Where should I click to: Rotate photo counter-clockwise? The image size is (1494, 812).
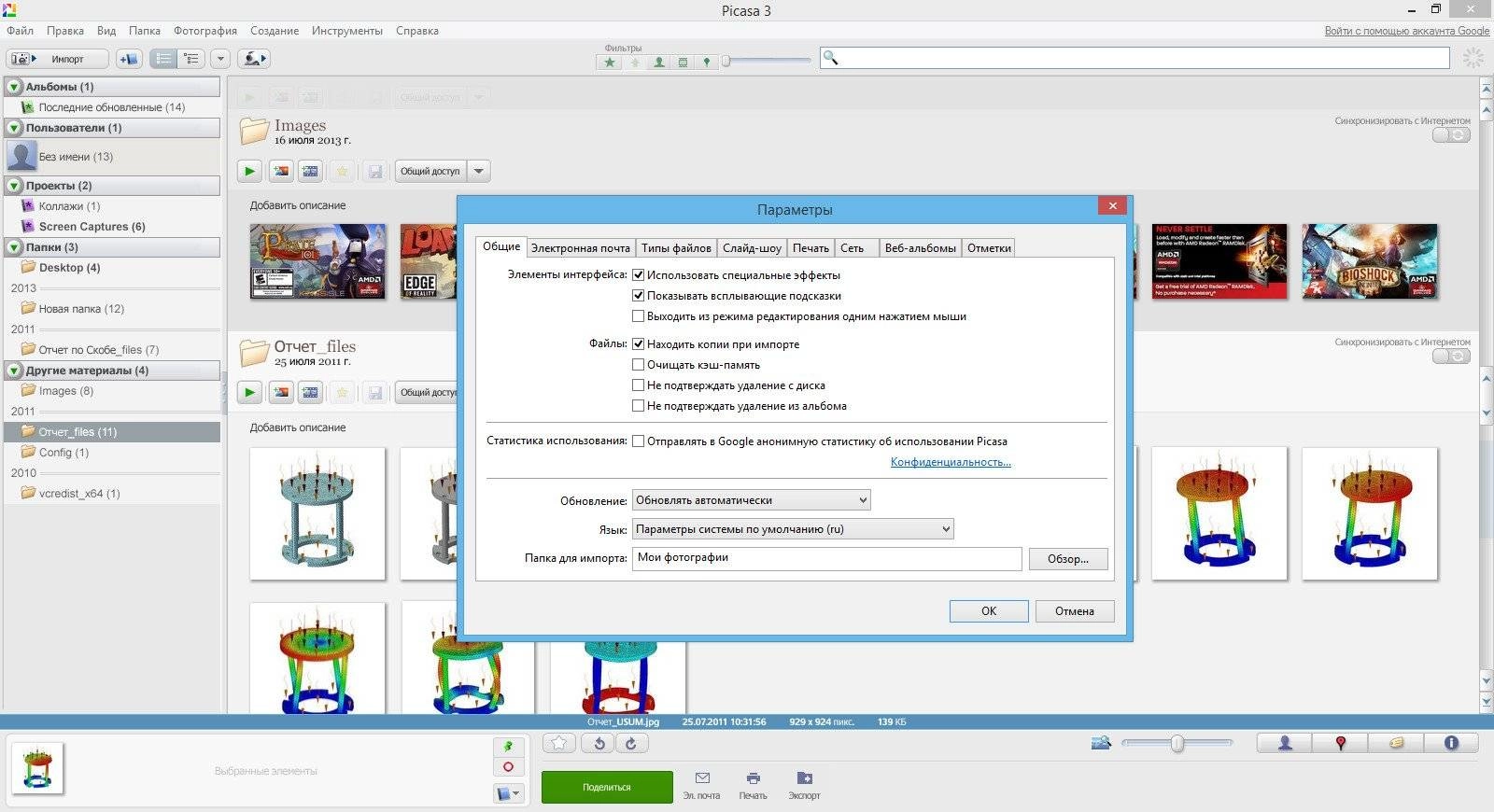(599, 743)
